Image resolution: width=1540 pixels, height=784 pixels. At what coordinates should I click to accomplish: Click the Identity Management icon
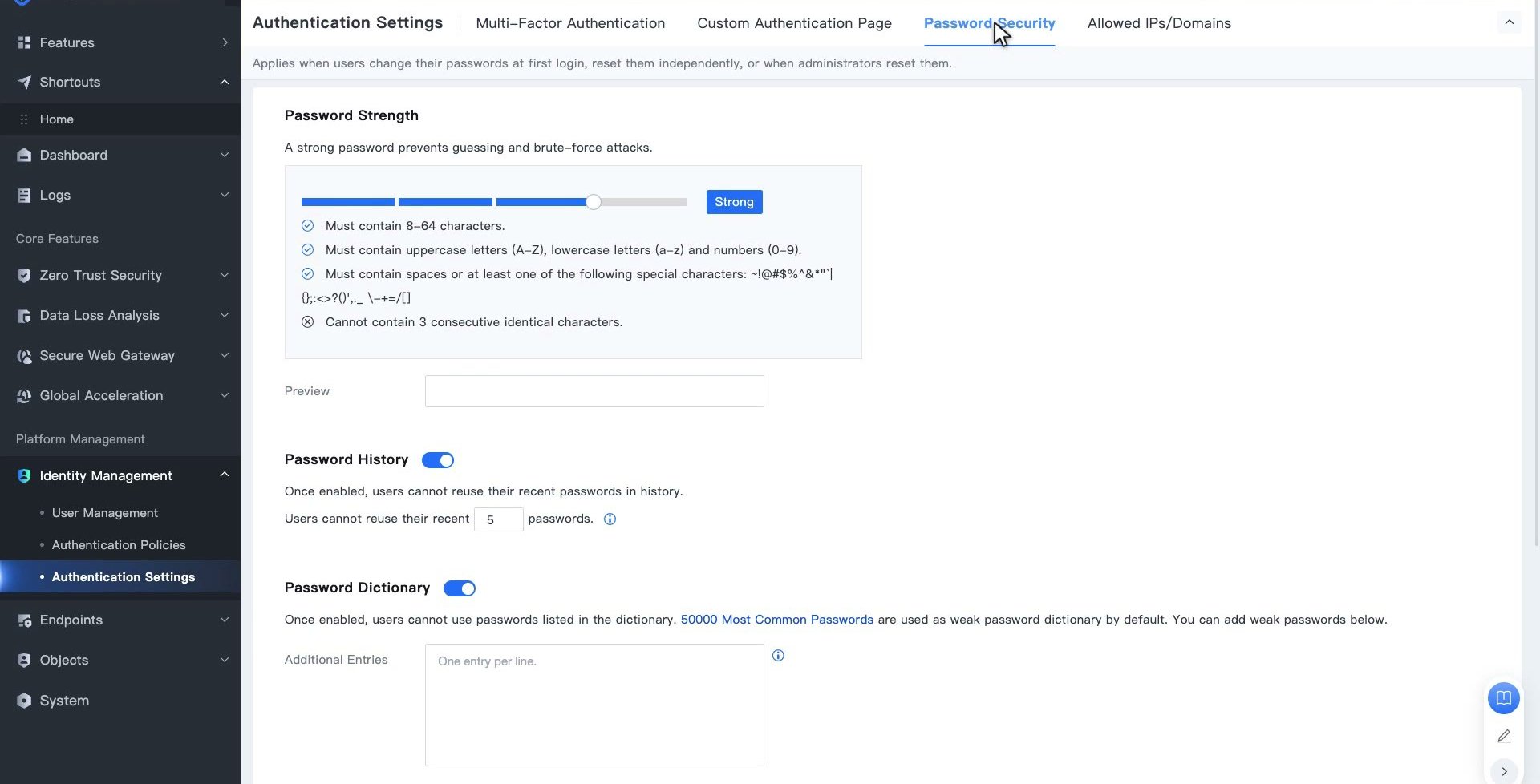coord(24,475)
